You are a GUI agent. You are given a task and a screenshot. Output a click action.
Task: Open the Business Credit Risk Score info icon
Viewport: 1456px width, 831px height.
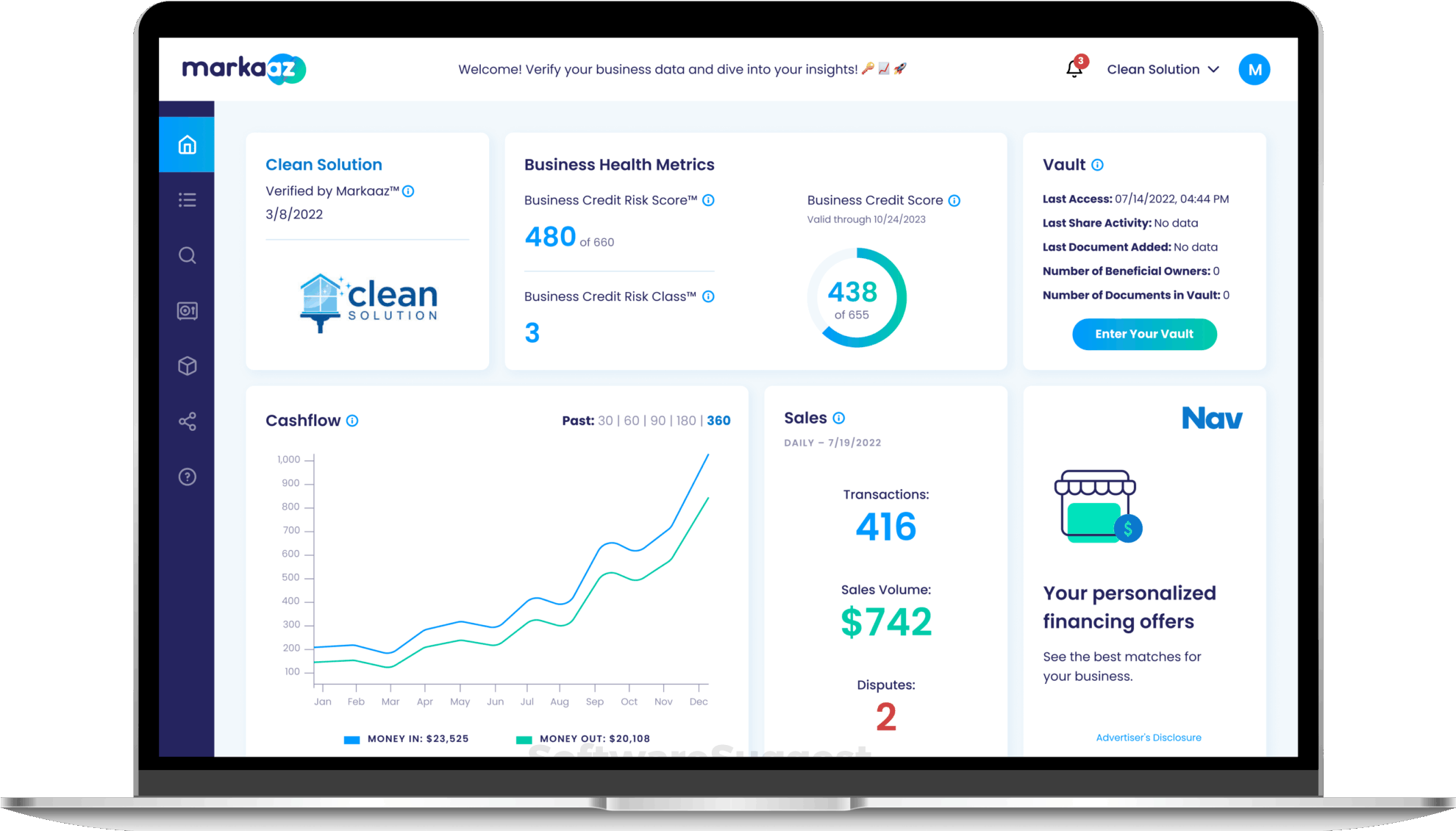point(708,200)
